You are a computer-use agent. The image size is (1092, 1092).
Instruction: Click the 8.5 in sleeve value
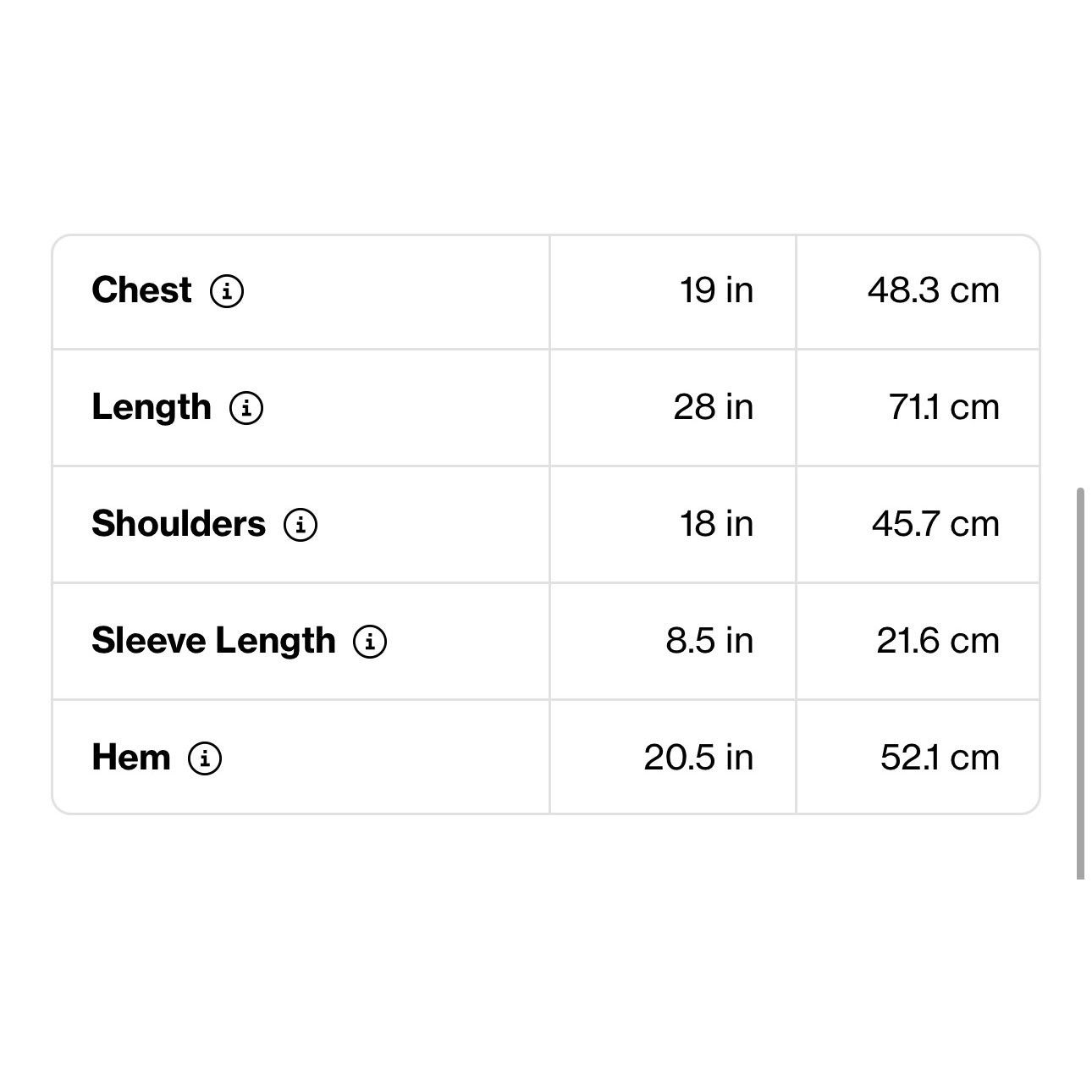pyautogui.click(x=709, y=641)
